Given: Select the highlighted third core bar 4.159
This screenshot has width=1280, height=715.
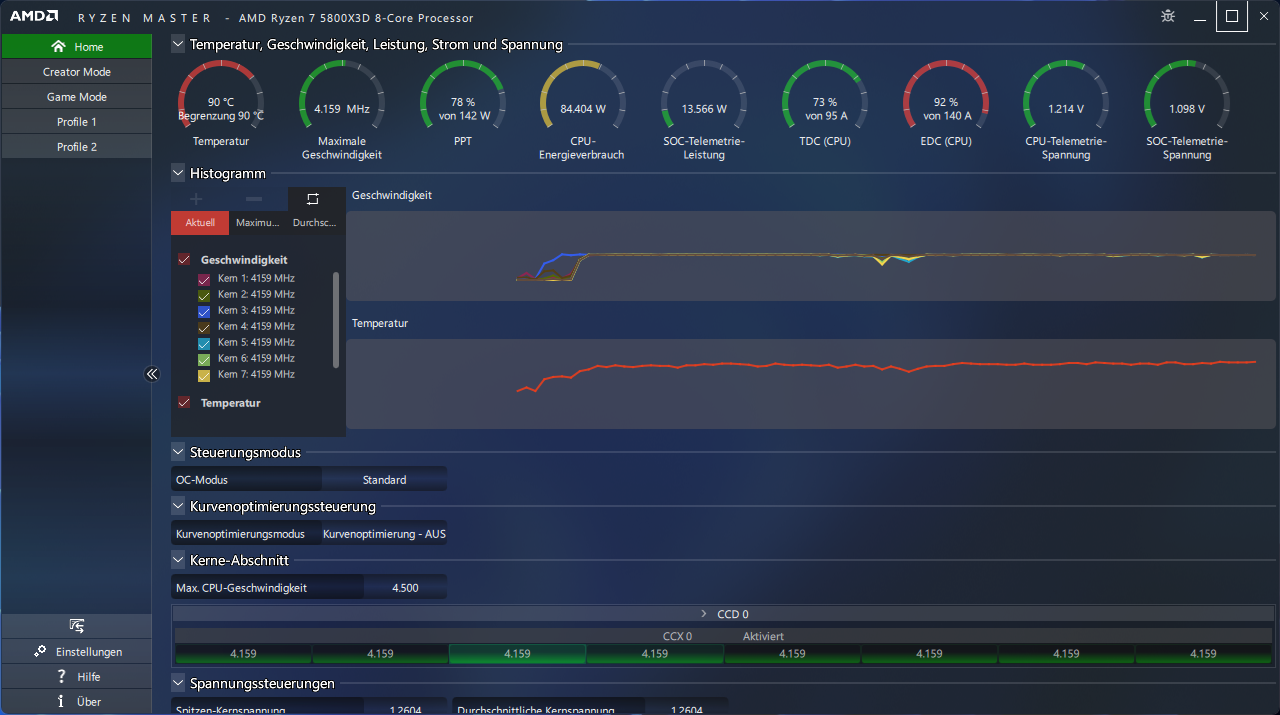Looking at the screenshot, I should [517, 654].
